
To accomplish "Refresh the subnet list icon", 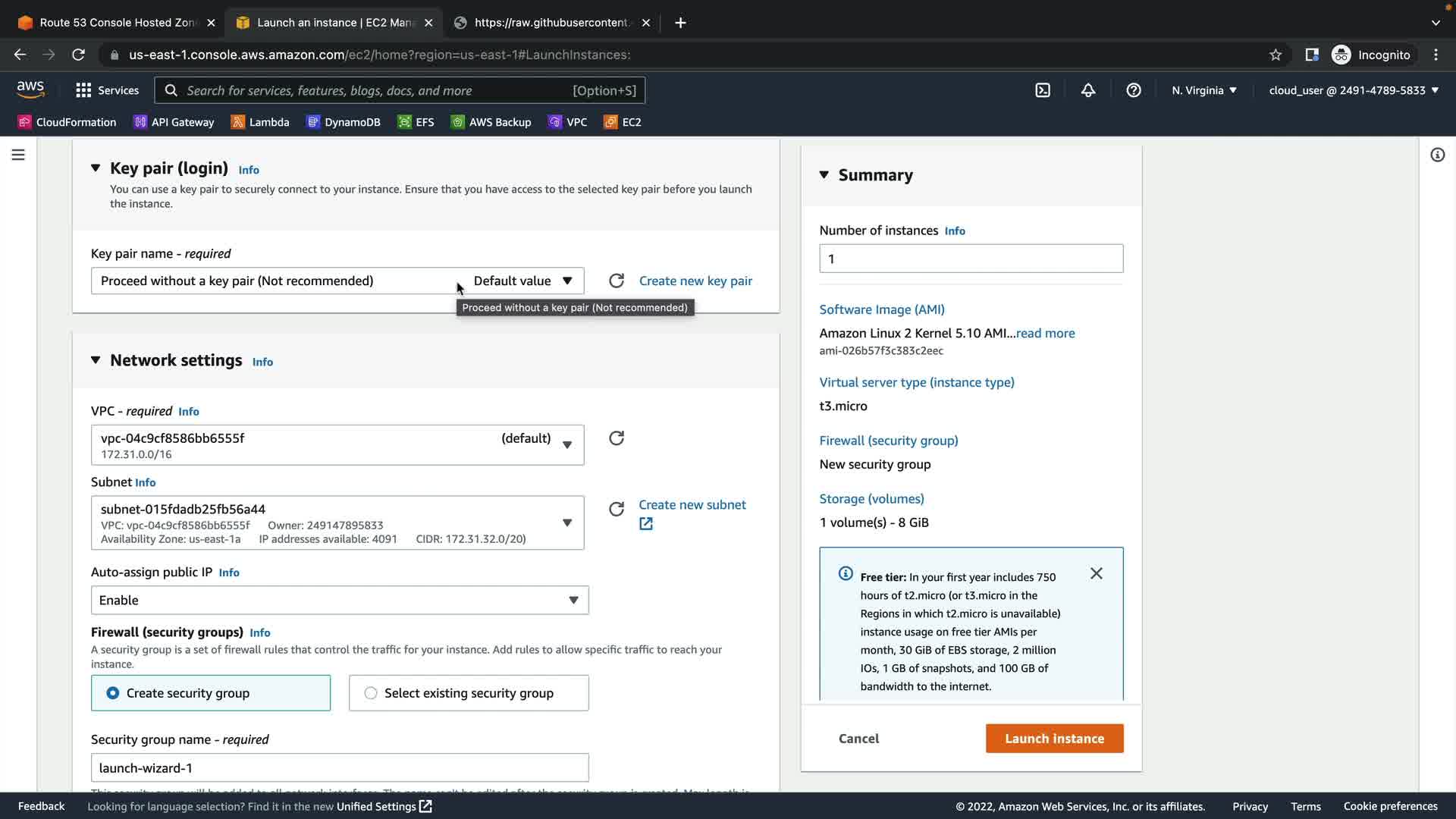I will pos(617,509).
